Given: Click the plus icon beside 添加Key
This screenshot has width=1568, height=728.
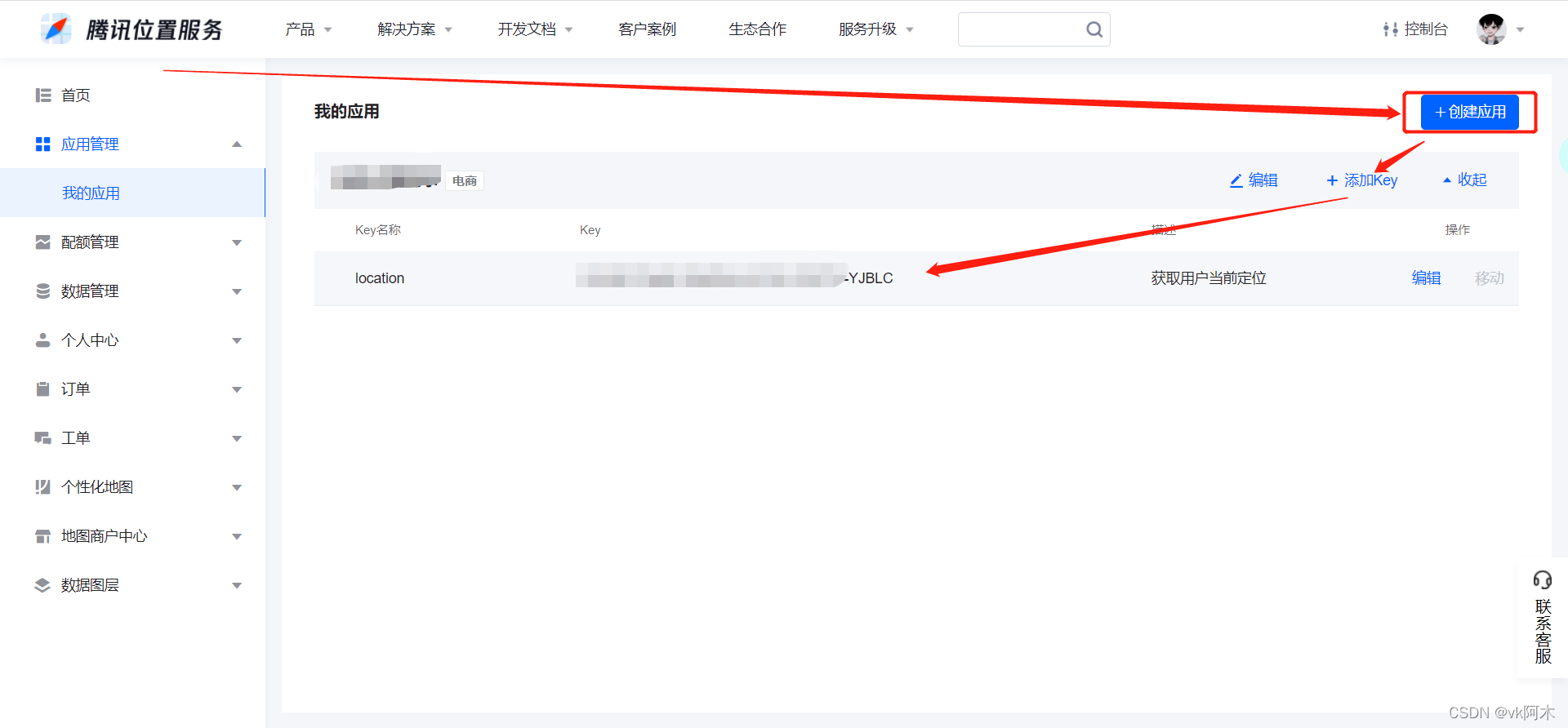Looking at the screenshot, I should pyautogui.click(x=1332, y=180).
